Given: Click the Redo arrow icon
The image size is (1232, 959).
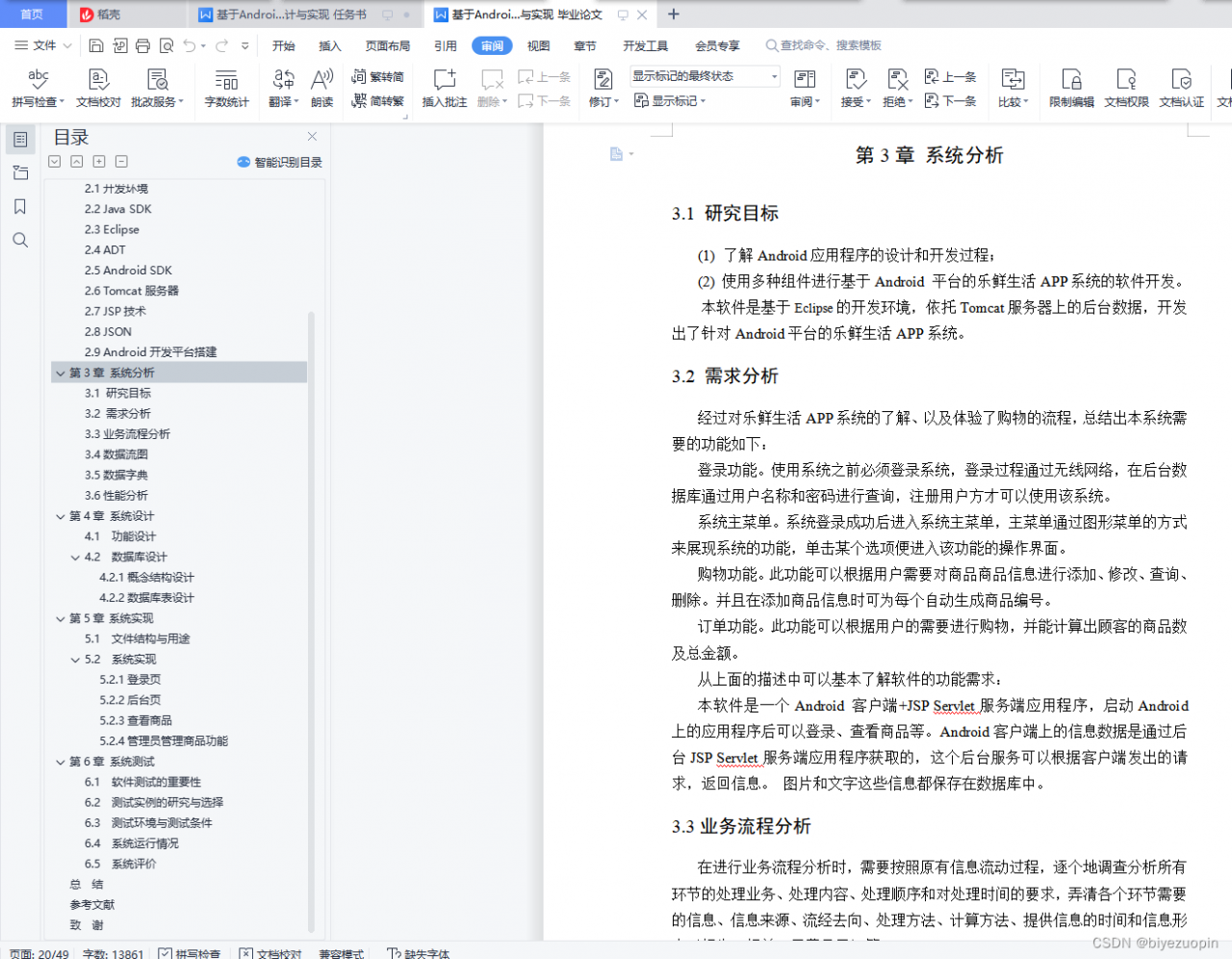Looking at the screenshot, I should coord(221,45).
